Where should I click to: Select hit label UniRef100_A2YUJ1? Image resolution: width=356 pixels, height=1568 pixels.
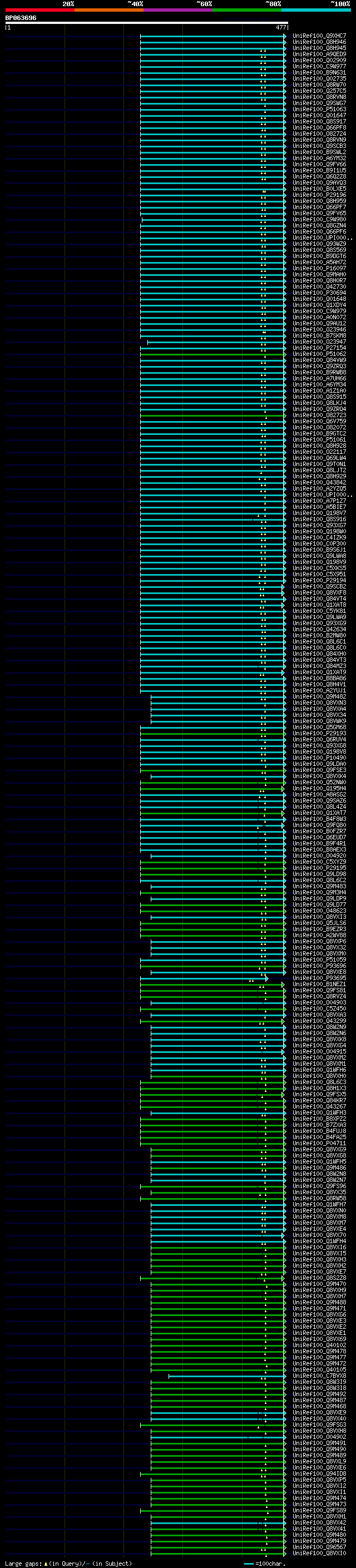click(x=319, y=690)
